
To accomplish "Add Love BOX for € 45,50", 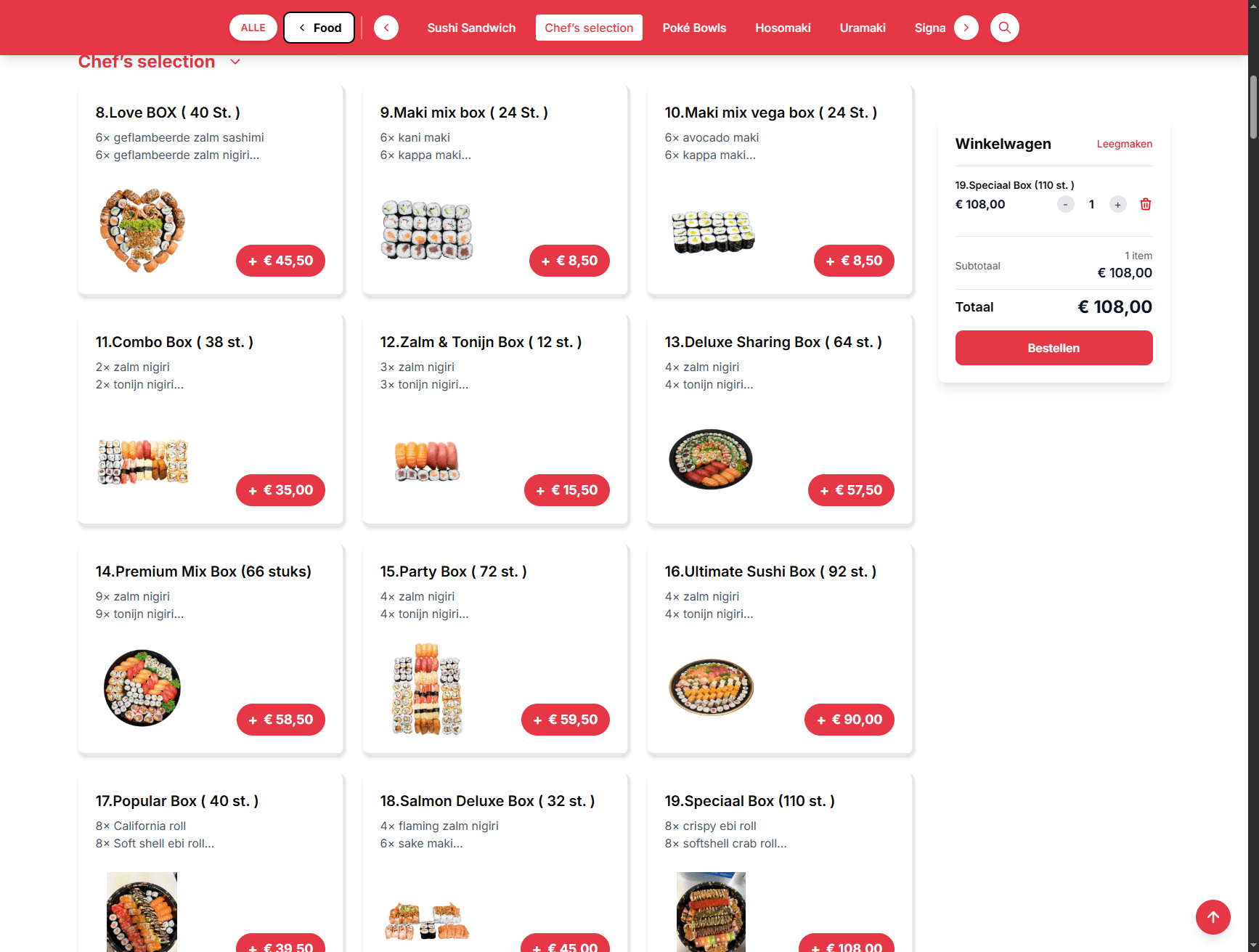I will 280,261.
